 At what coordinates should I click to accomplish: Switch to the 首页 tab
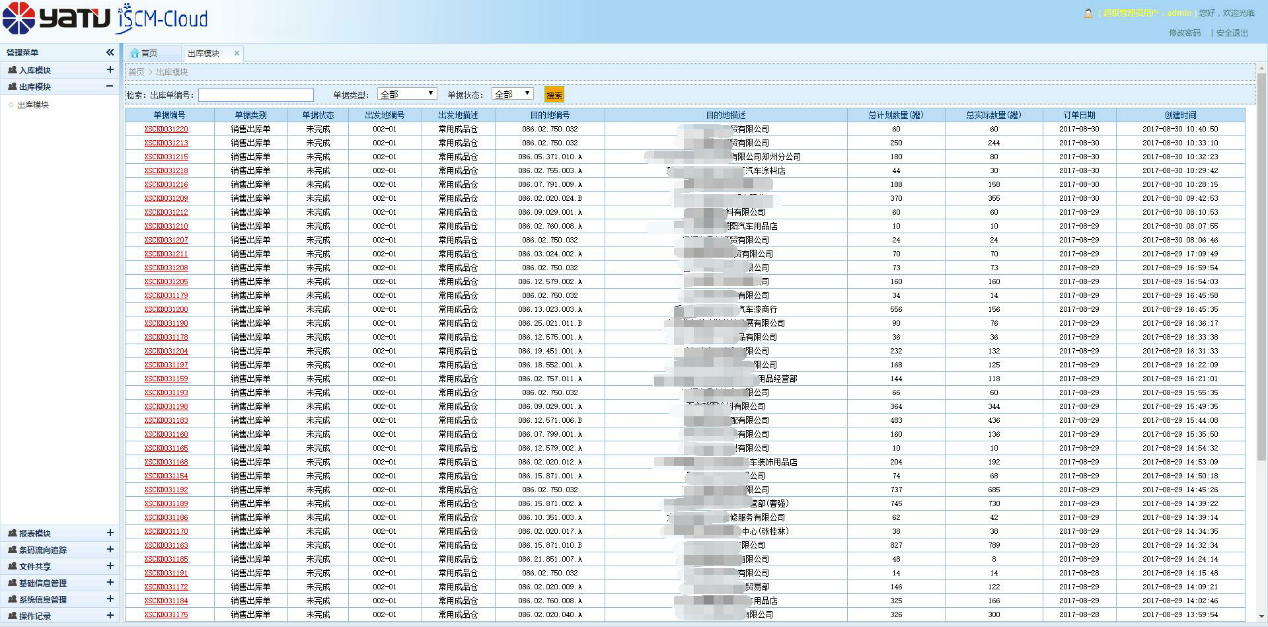148,53
